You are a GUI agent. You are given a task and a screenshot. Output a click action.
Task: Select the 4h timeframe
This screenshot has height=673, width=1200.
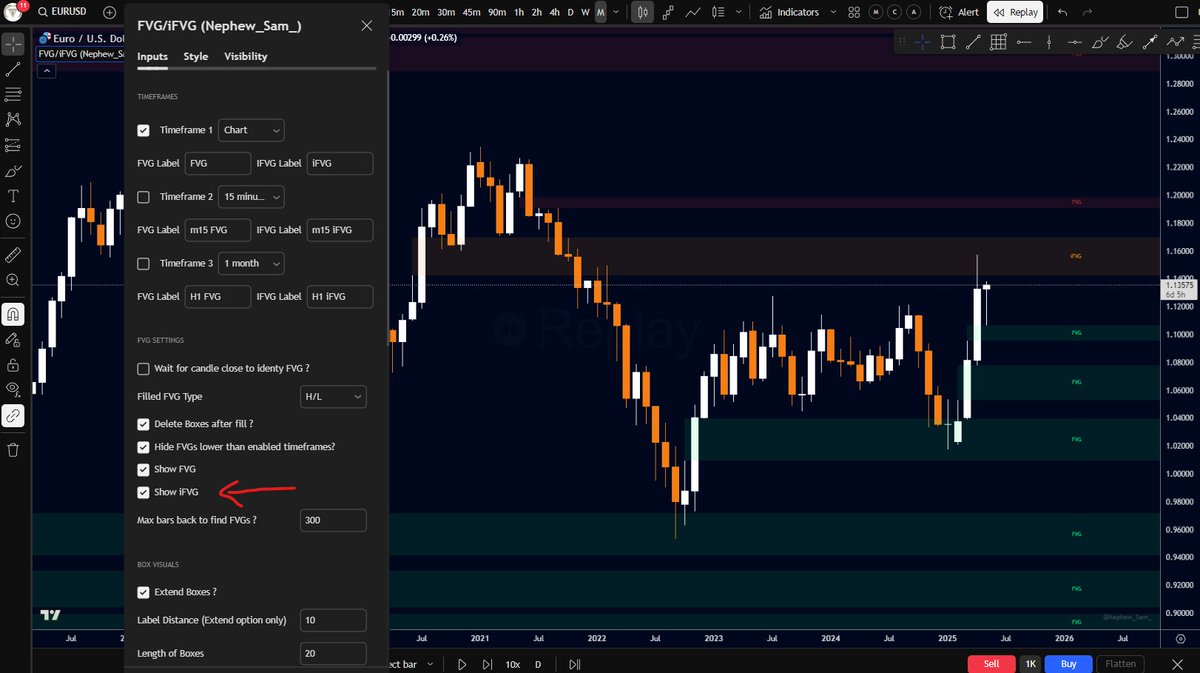click(x=554, y=13)
